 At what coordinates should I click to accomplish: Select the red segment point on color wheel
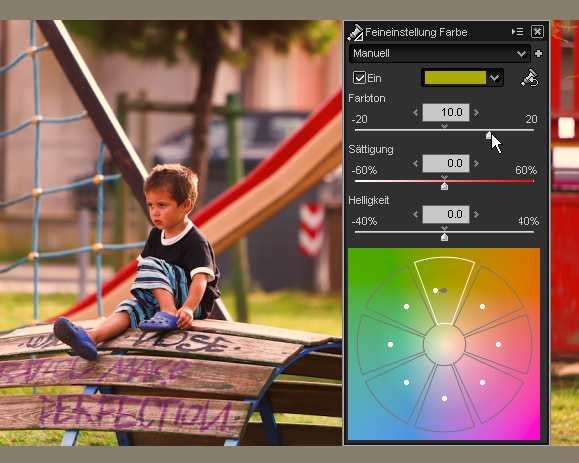(498, 344)
